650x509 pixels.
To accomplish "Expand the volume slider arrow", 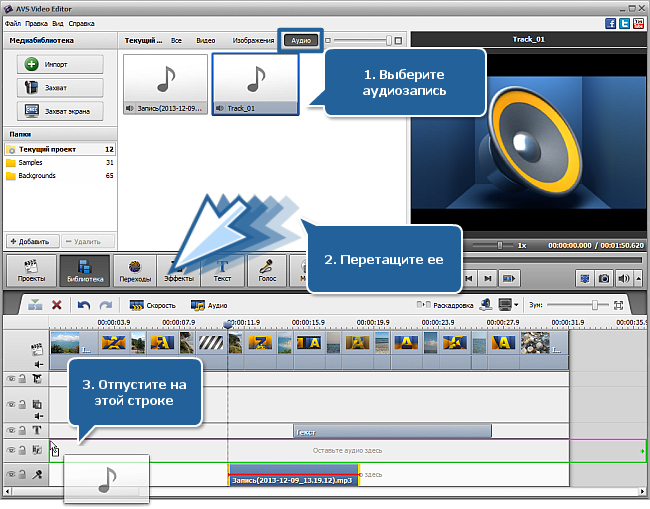I will coord(638,279).
